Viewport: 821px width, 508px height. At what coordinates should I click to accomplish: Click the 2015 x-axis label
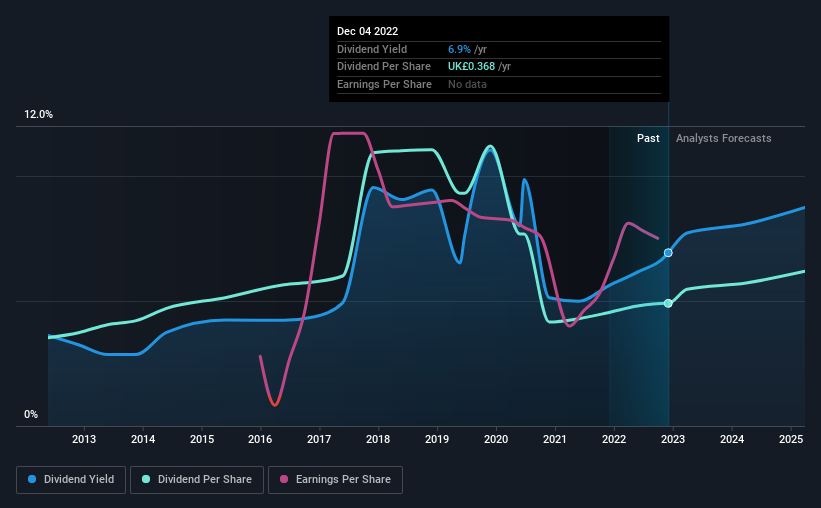202,439
